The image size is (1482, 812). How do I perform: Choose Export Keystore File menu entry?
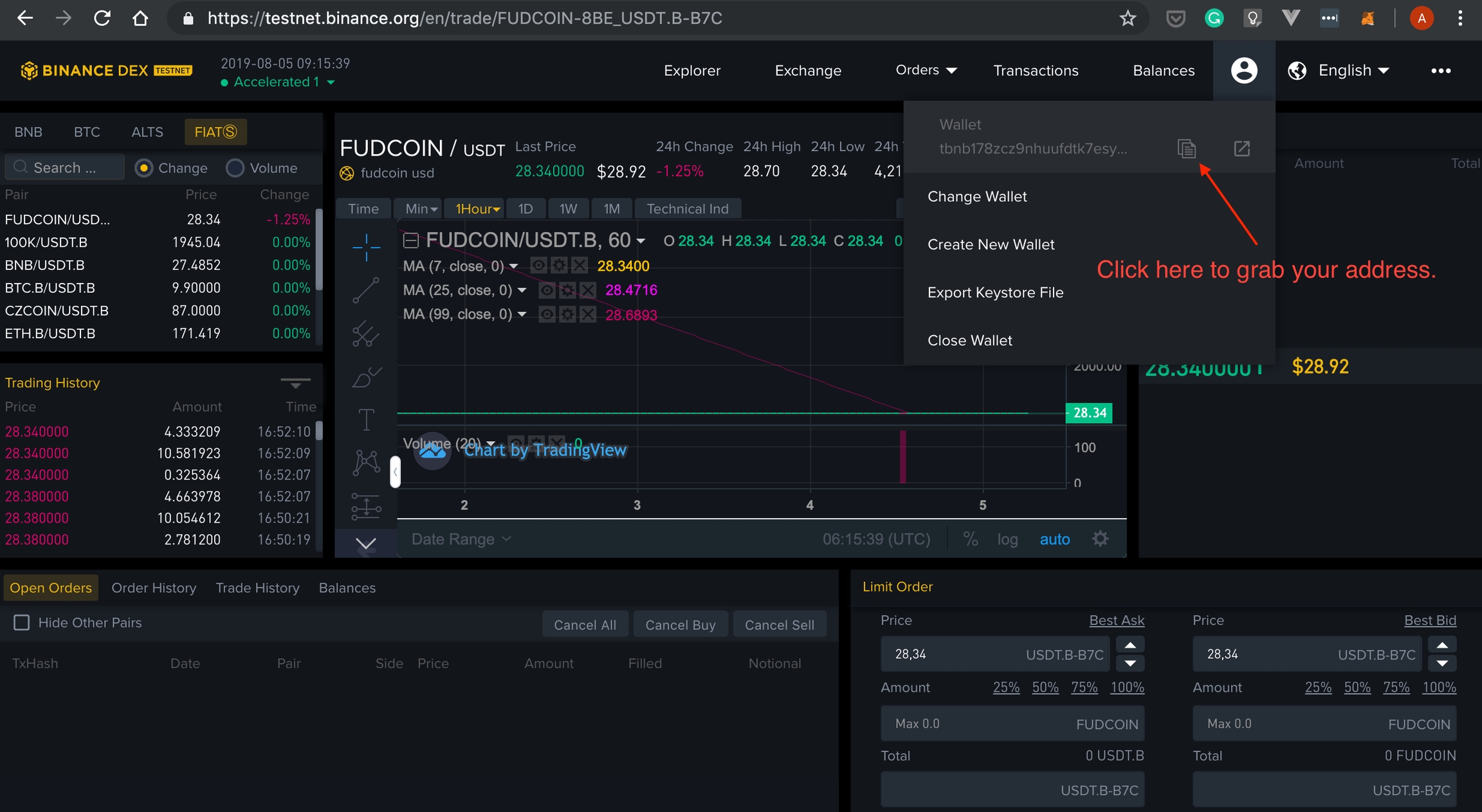tap(995, 293)
